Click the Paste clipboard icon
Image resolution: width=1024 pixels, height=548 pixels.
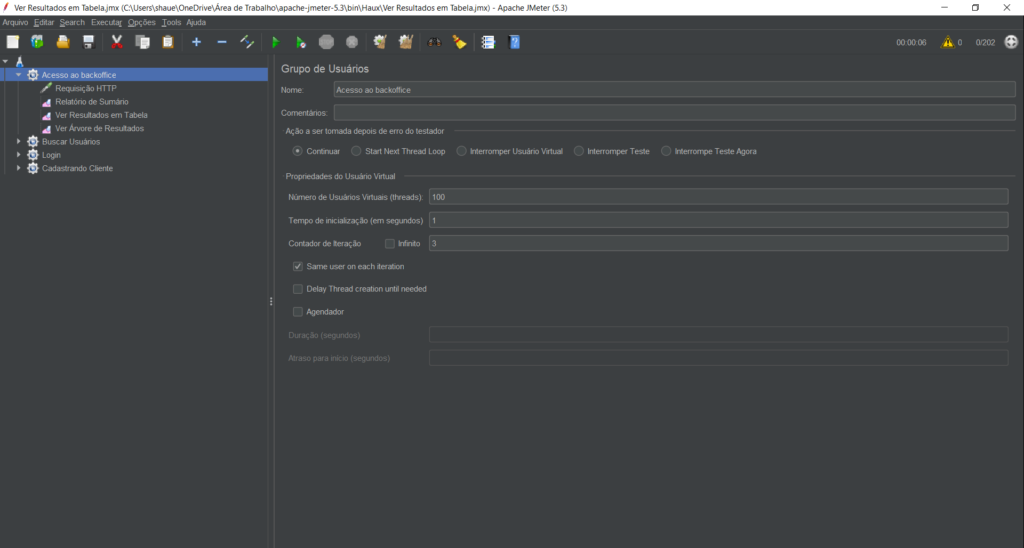[168, 42]
